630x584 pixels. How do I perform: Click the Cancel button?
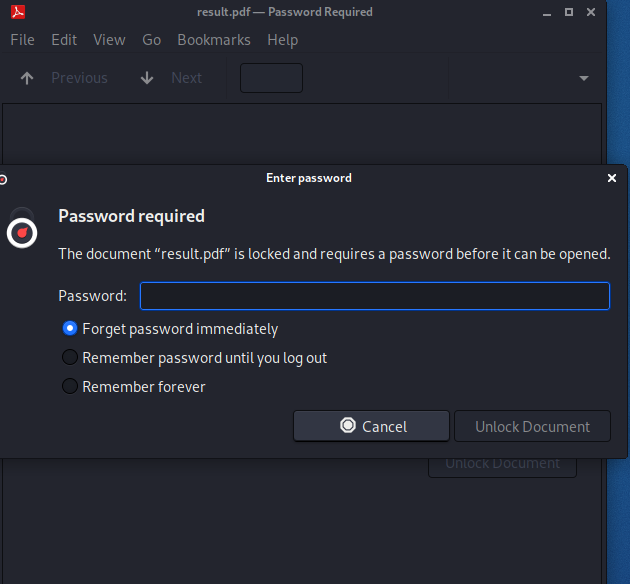pos(371,426)
